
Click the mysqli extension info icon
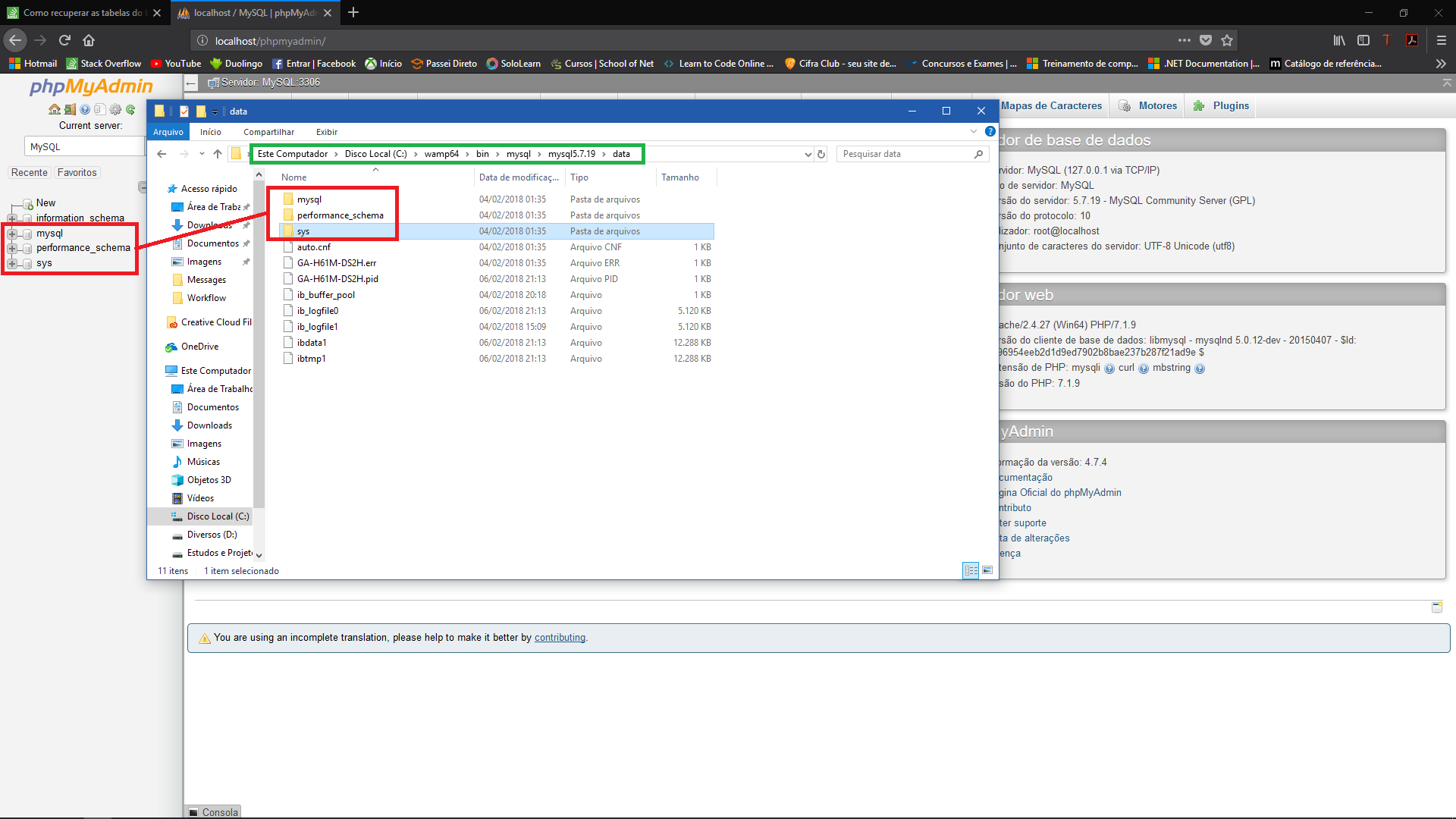click(1109, 369)
